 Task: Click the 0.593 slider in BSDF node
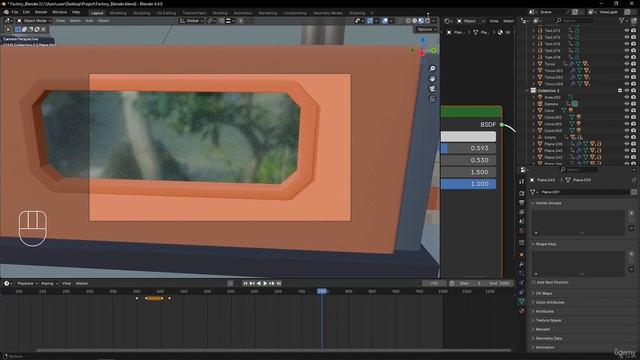(x=468, y=148)
